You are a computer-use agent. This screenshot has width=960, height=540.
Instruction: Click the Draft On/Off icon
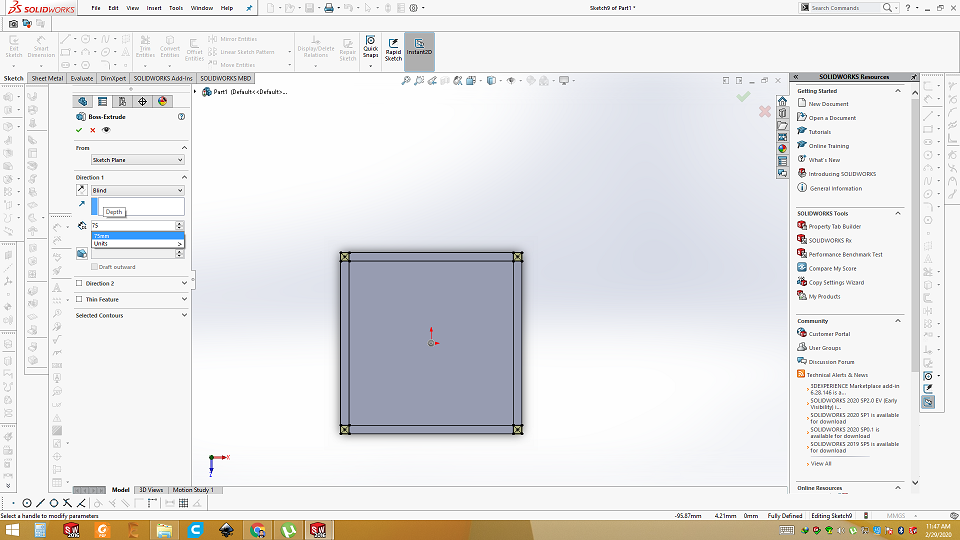click(81, 253)
